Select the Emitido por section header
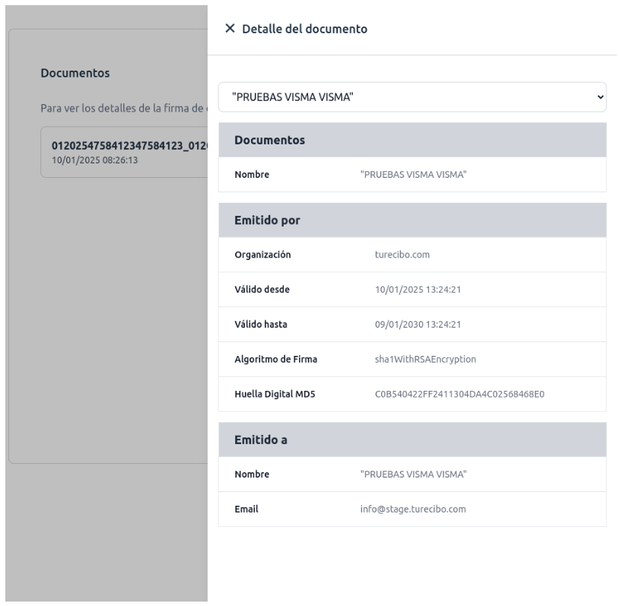 (267, 220)
